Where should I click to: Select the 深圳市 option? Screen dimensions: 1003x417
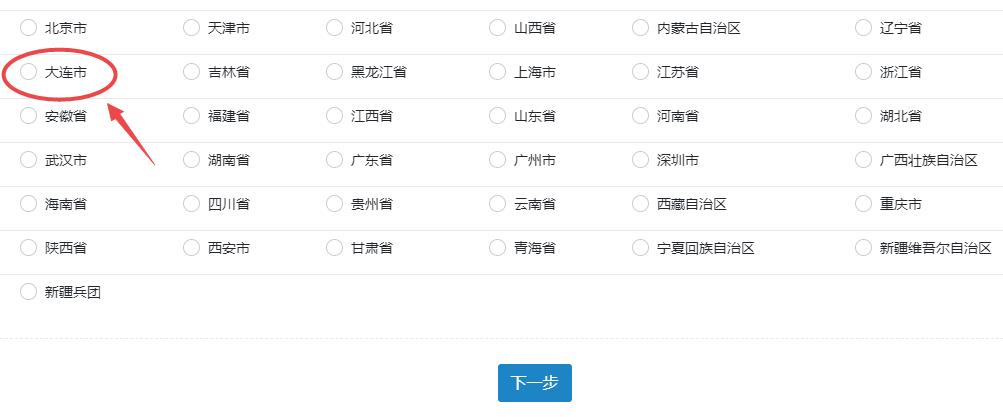[x=640, y=160]
